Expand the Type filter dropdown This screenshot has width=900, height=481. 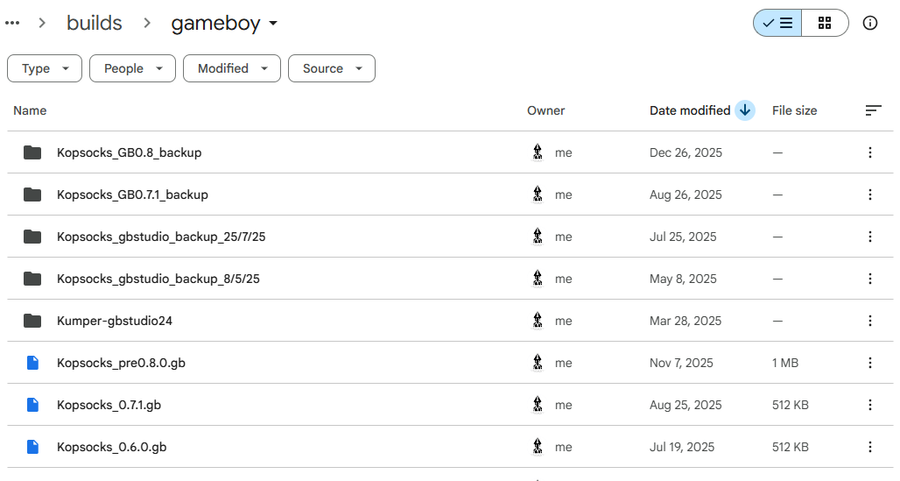click(44, 69)
